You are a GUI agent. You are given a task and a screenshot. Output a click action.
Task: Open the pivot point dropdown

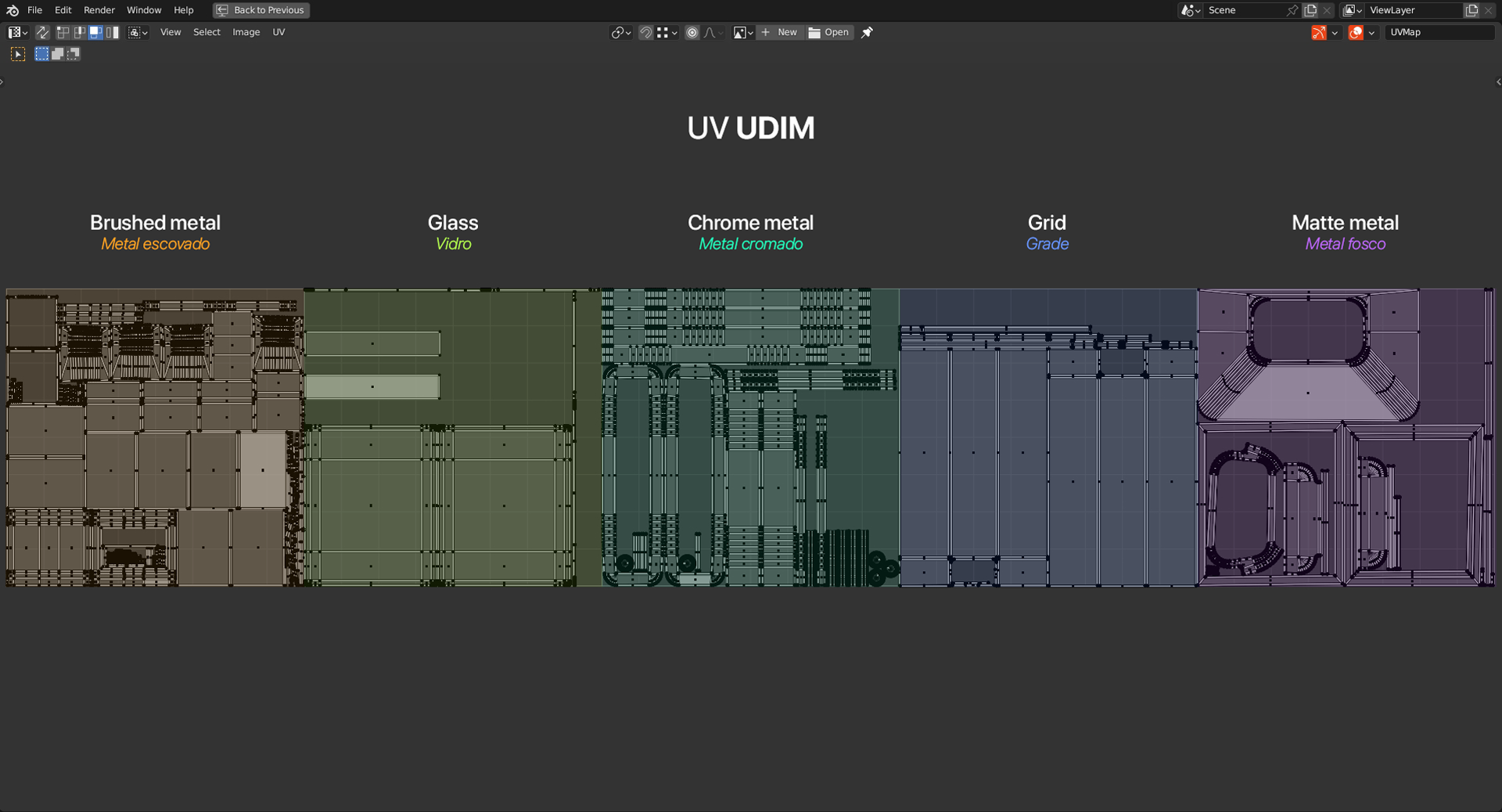click(x=620, y=32)
